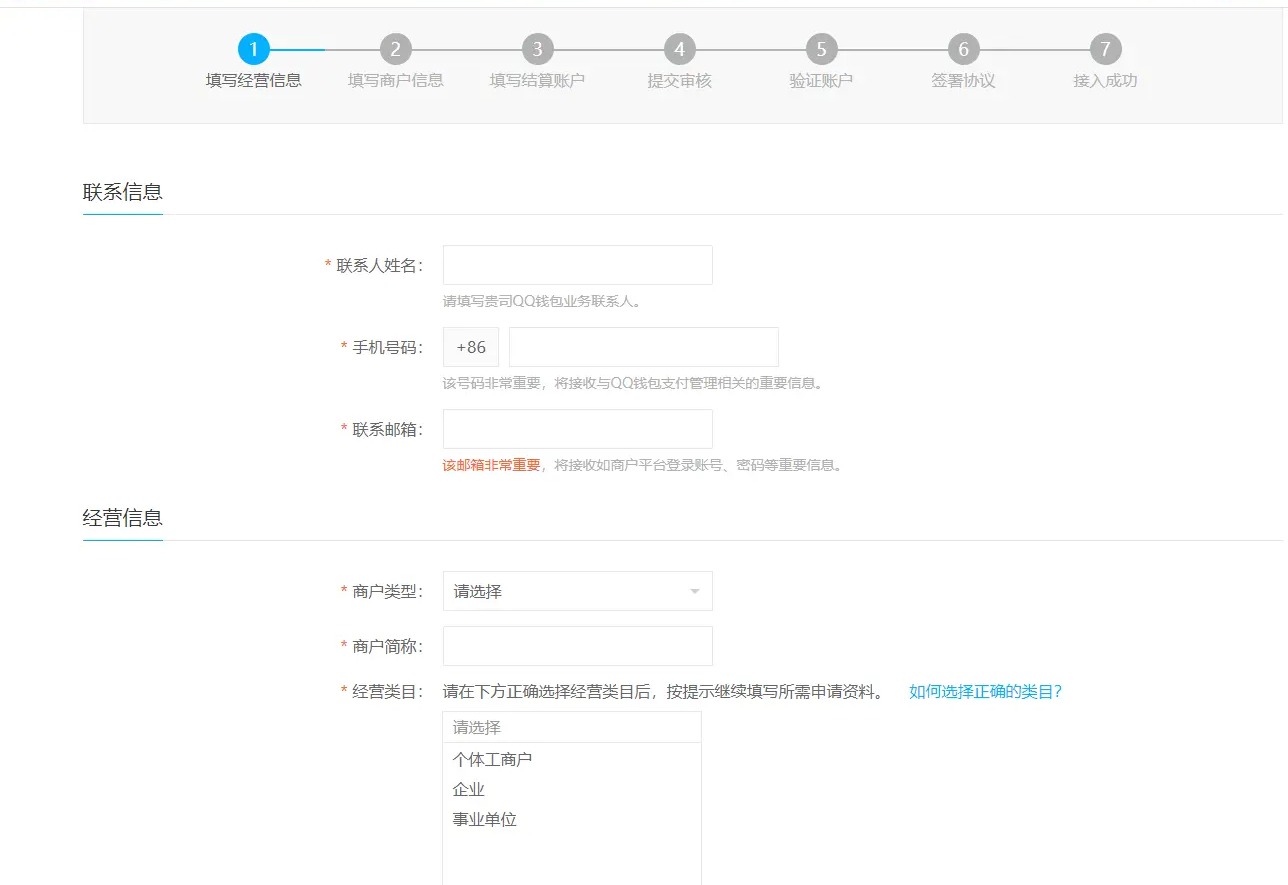Click the 商户简称 input field

click(577, 646)
